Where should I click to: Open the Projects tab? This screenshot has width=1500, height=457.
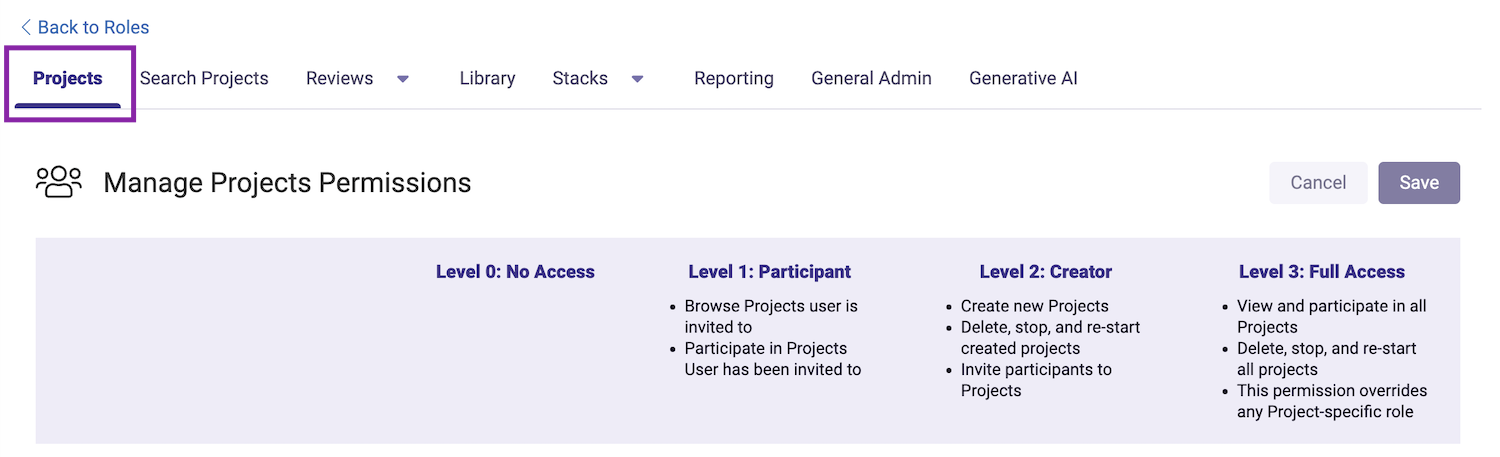click(68, 78)
